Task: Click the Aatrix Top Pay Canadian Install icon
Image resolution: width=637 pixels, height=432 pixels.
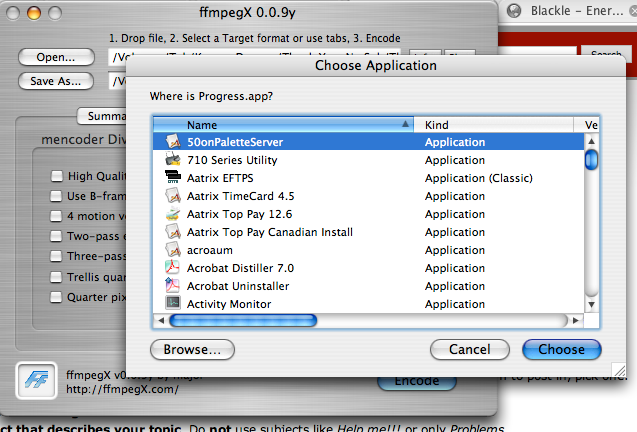Action: click(x=173, y=232)
